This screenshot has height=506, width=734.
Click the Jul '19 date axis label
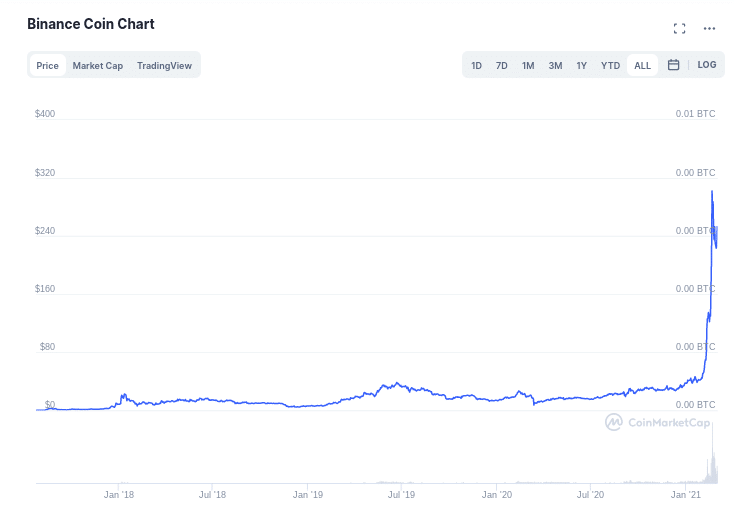click(x=402, y=495)
